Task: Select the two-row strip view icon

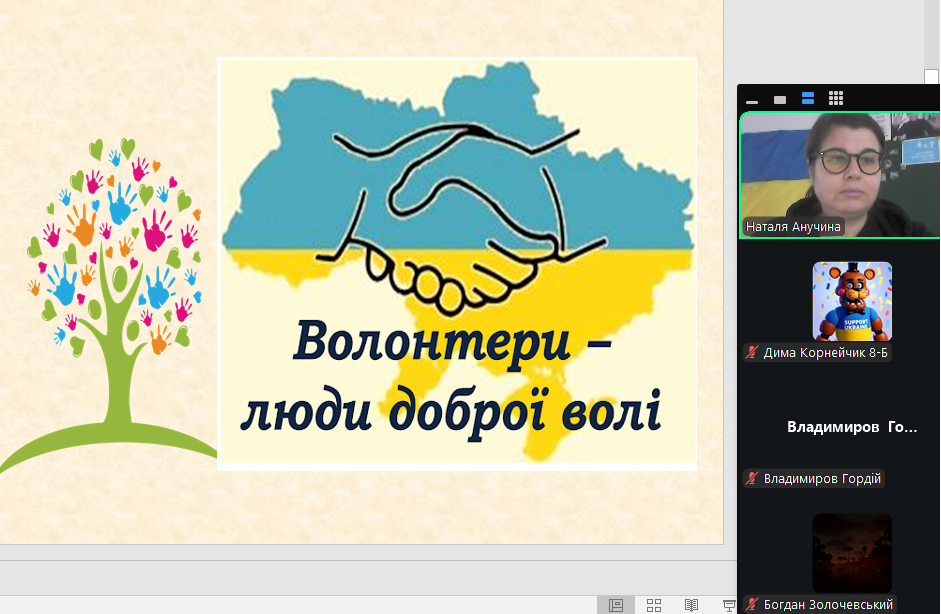Action: (808, 98)
